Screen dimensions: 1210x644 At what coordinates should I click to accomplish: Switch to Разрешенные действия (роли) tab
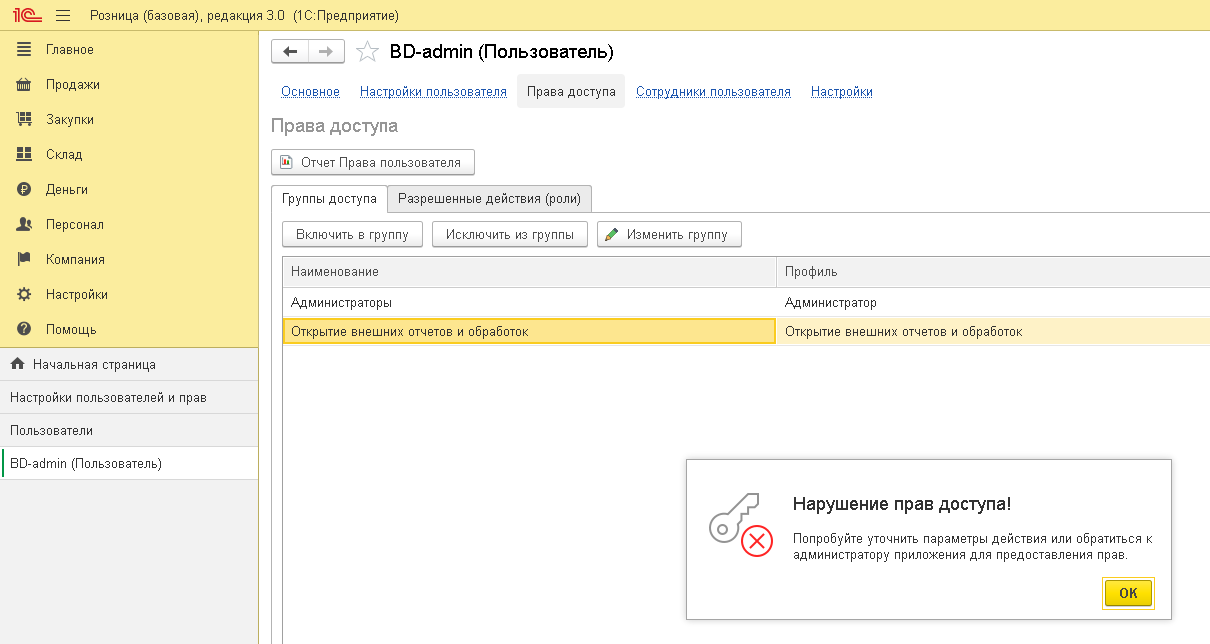click(x=489, y=199)
